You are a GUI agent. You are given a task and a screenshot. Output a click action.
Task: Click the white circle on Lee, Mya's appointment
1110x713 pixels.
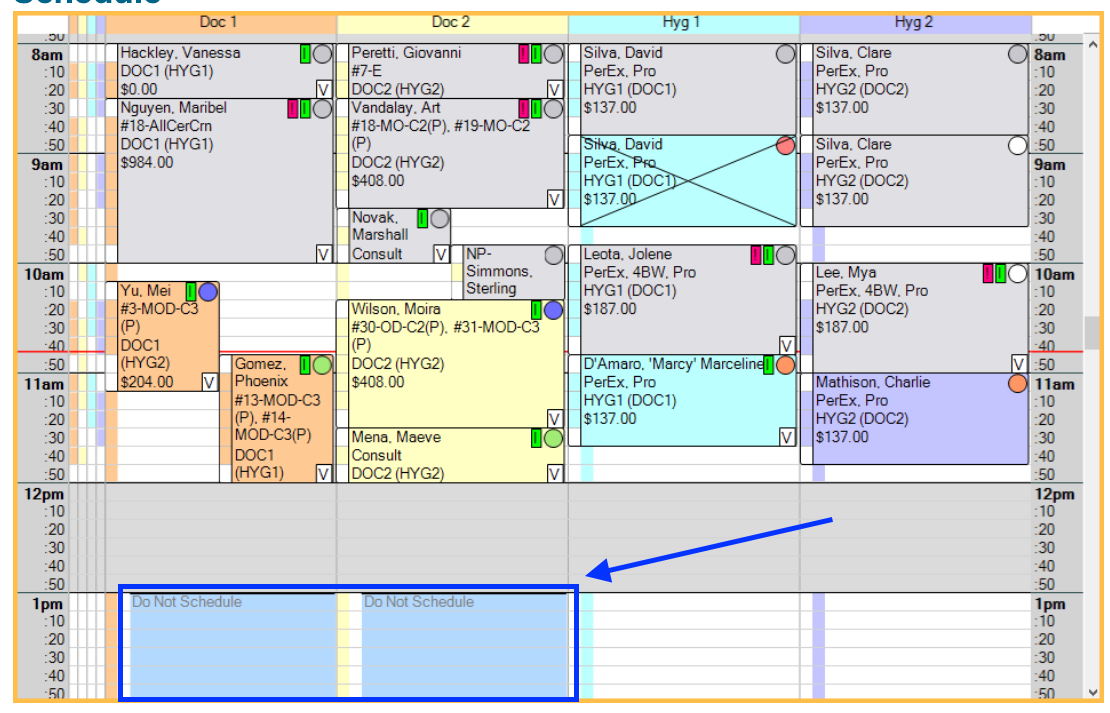(x=1017, y=273)
